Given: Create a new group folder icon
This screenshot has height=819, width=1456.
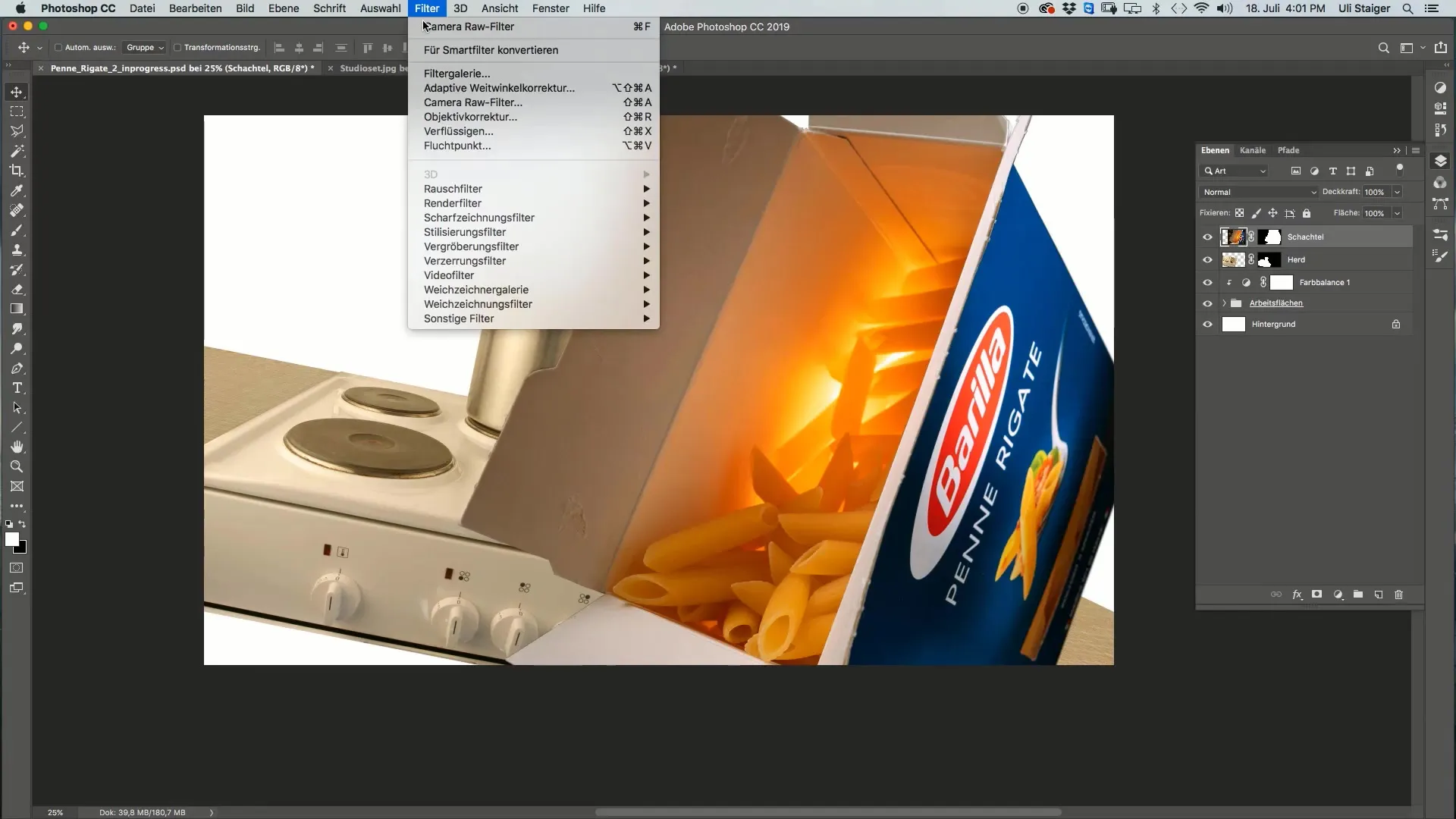Looking at the screenshot, I should [x=1358, y=595].
